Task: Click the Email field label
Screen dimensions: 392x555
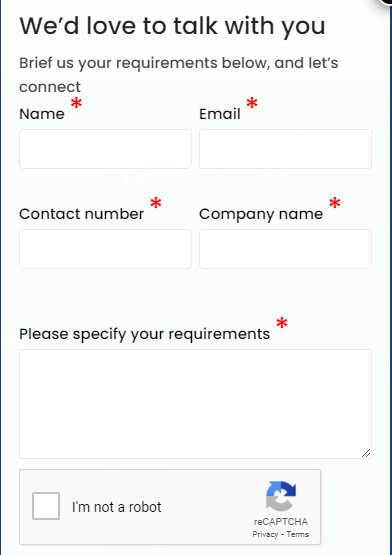Action: point(220,114)
